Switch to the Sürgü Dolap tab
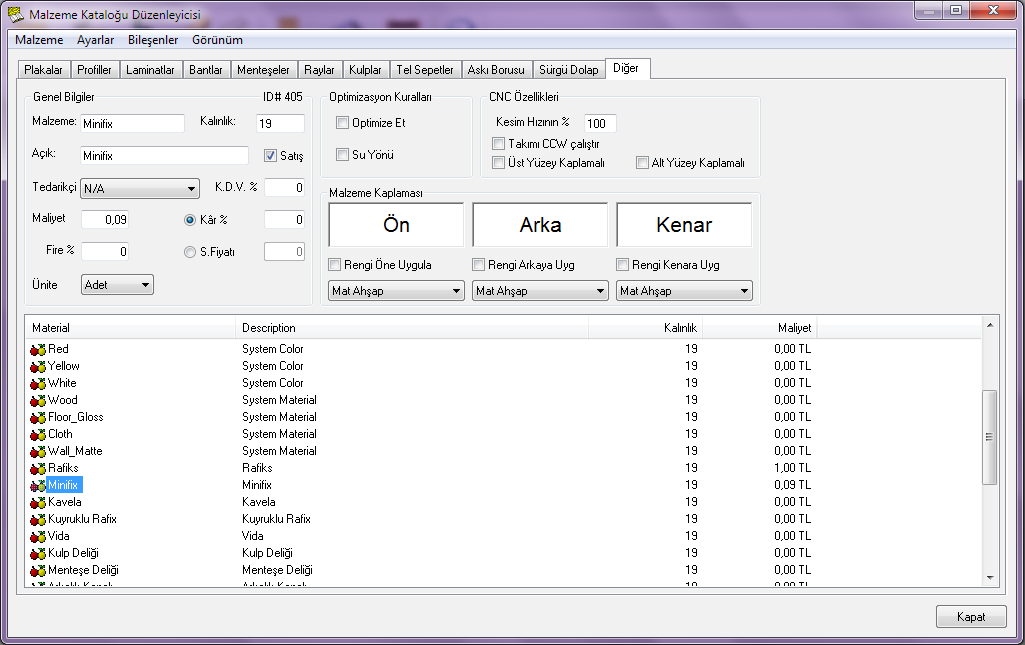 click(x=569, y=70)
